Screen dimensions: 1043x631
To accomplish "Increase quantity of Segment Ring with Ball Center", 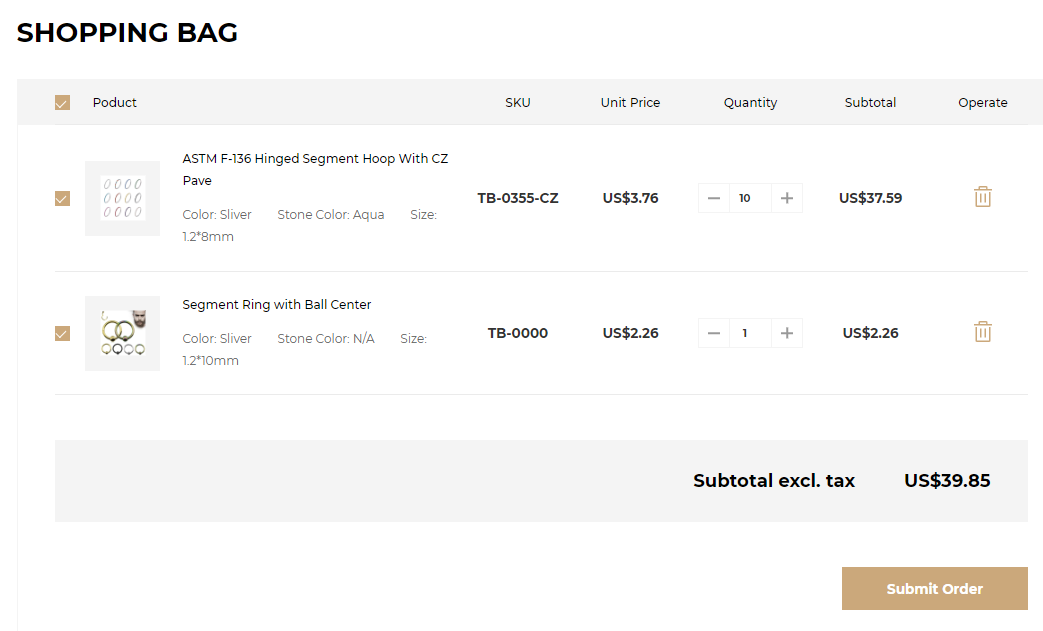I will (x=787, y=333).
